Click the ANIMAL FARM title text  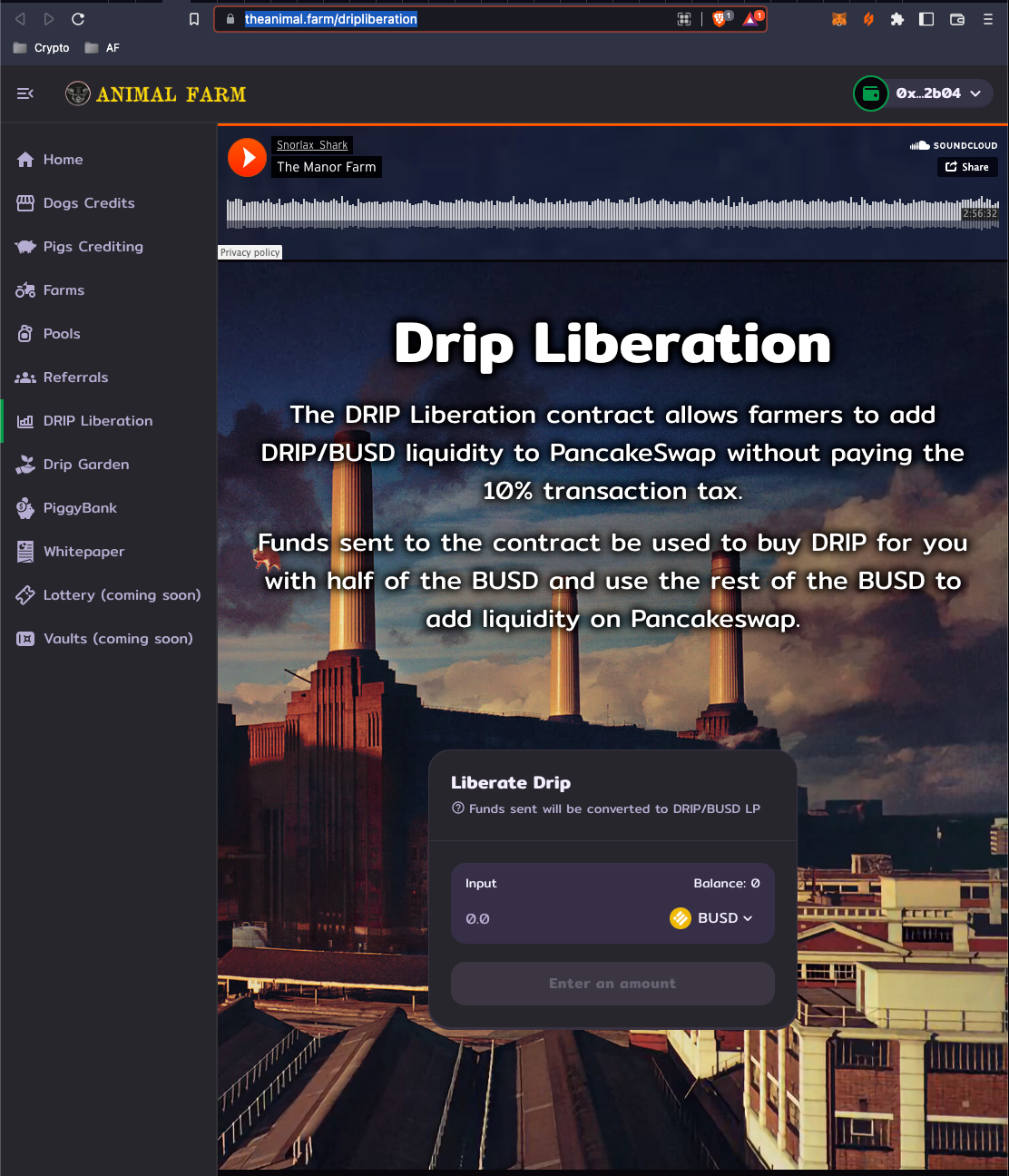171,94
